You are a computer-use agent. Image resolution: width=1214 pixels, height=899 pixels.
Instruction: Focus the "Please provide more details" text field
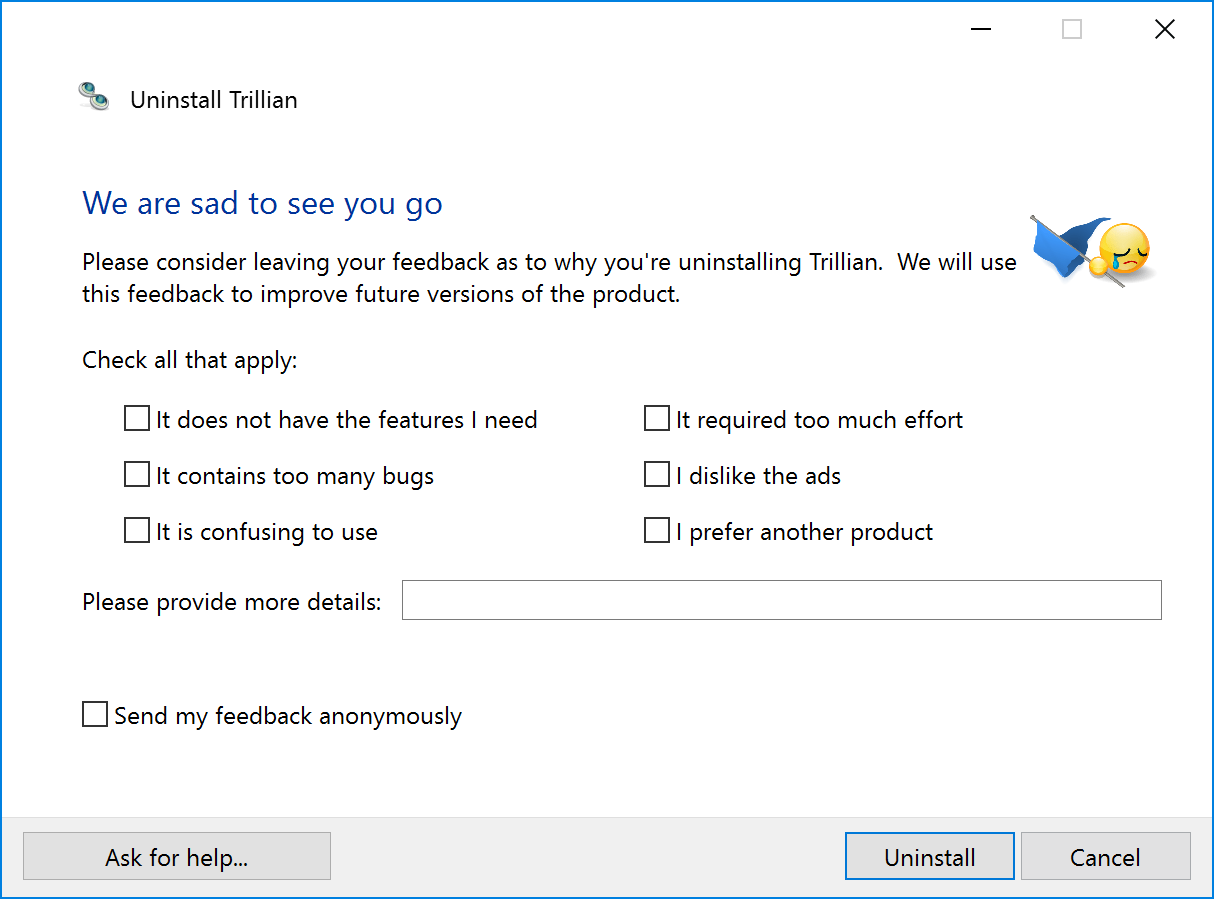[782, 600]
